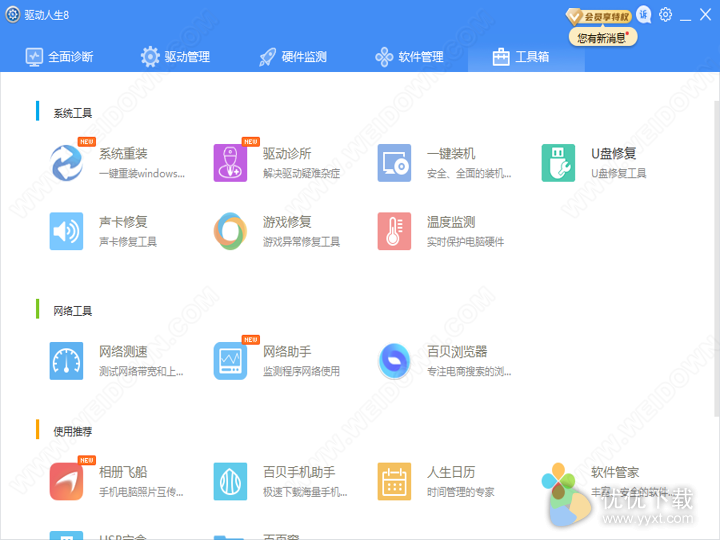Click the 系统重装 title text
This screenshot has height=540, width=720.
click(123, 153)
